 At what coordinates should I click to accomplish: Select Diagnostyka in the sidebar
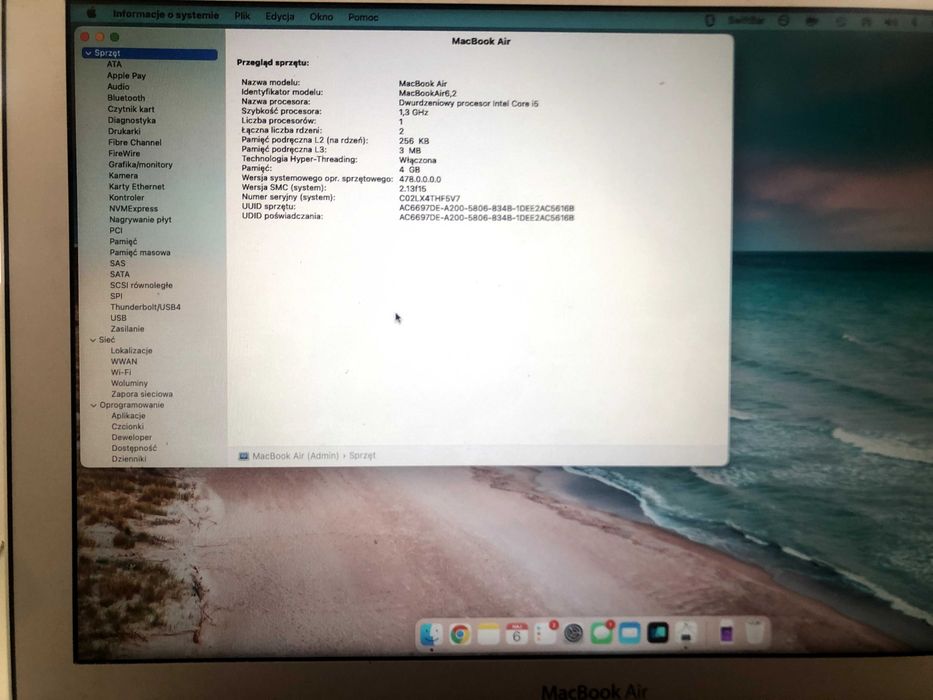click(x=132, y=120)
